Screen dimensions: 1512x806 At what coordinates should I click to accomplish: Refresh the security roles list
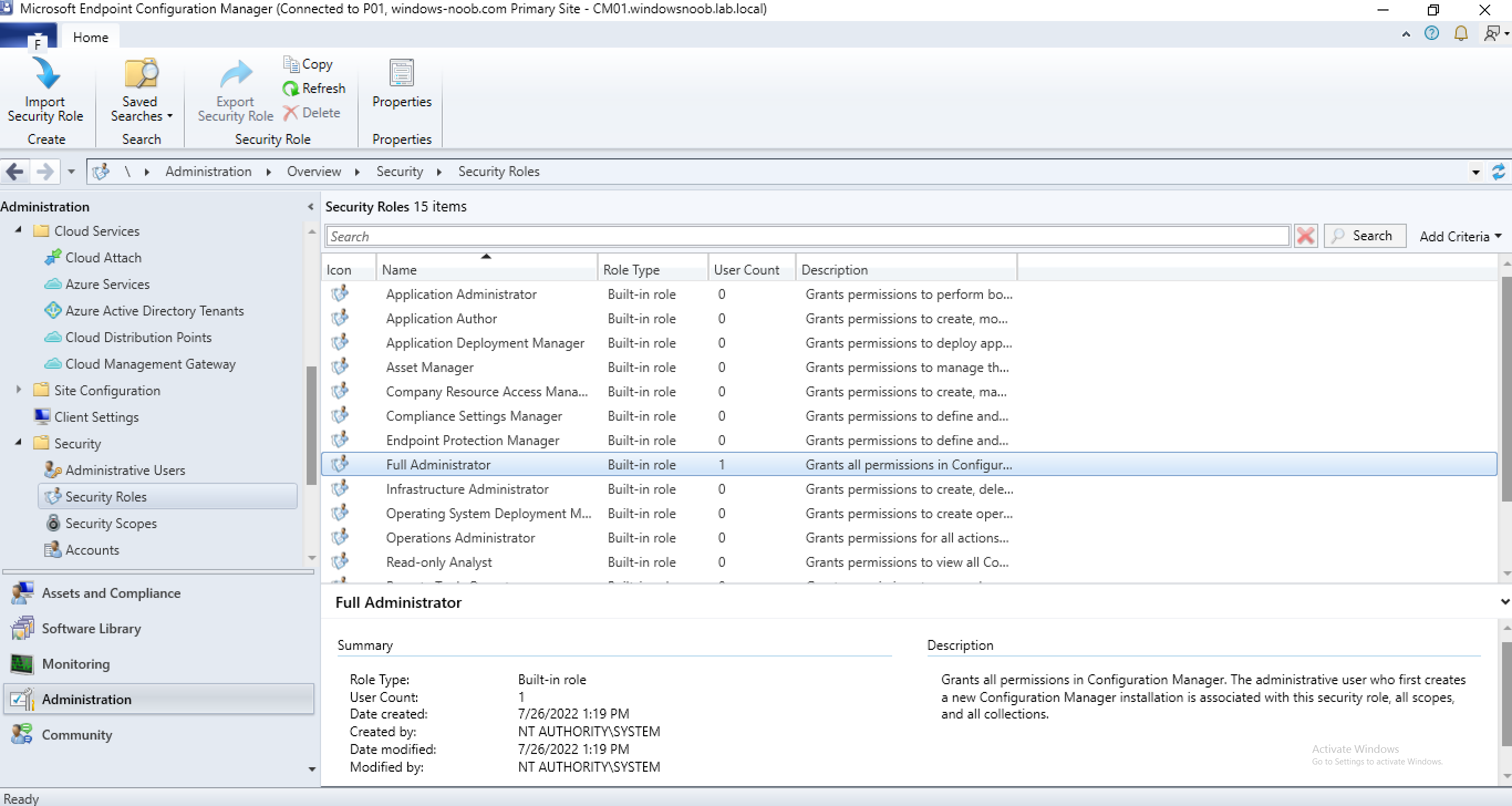[314, 88]
